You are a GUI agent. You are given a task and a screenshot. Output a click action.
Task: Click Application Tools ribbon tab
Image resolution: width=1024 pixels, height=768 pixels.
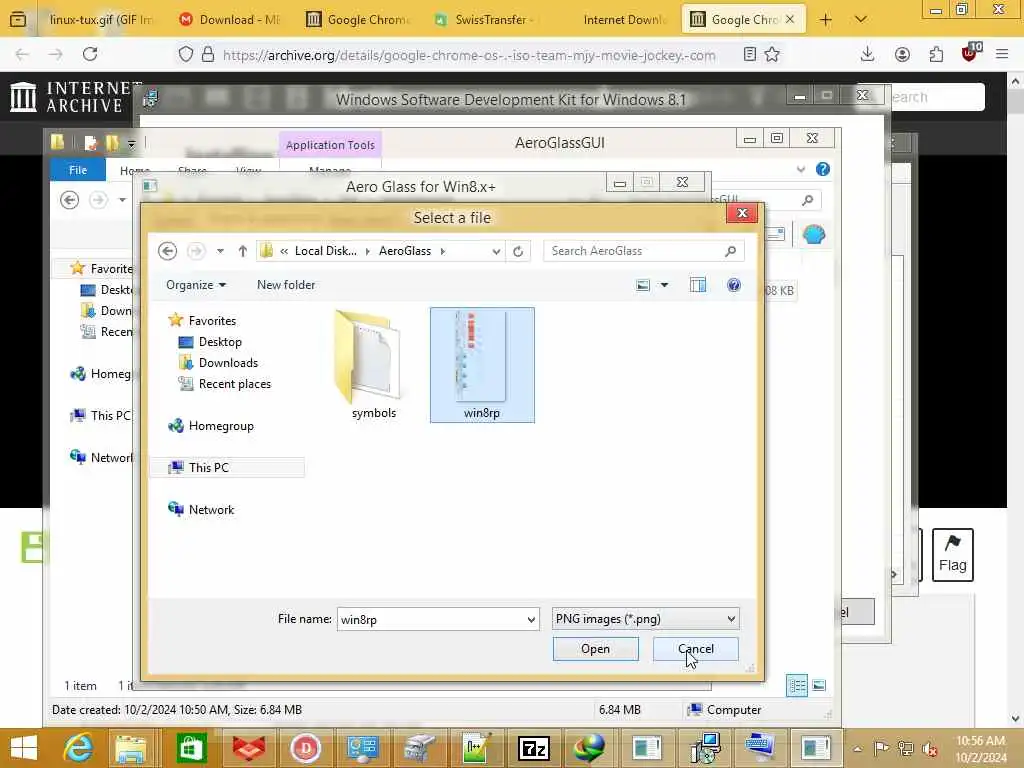(330, 145)
